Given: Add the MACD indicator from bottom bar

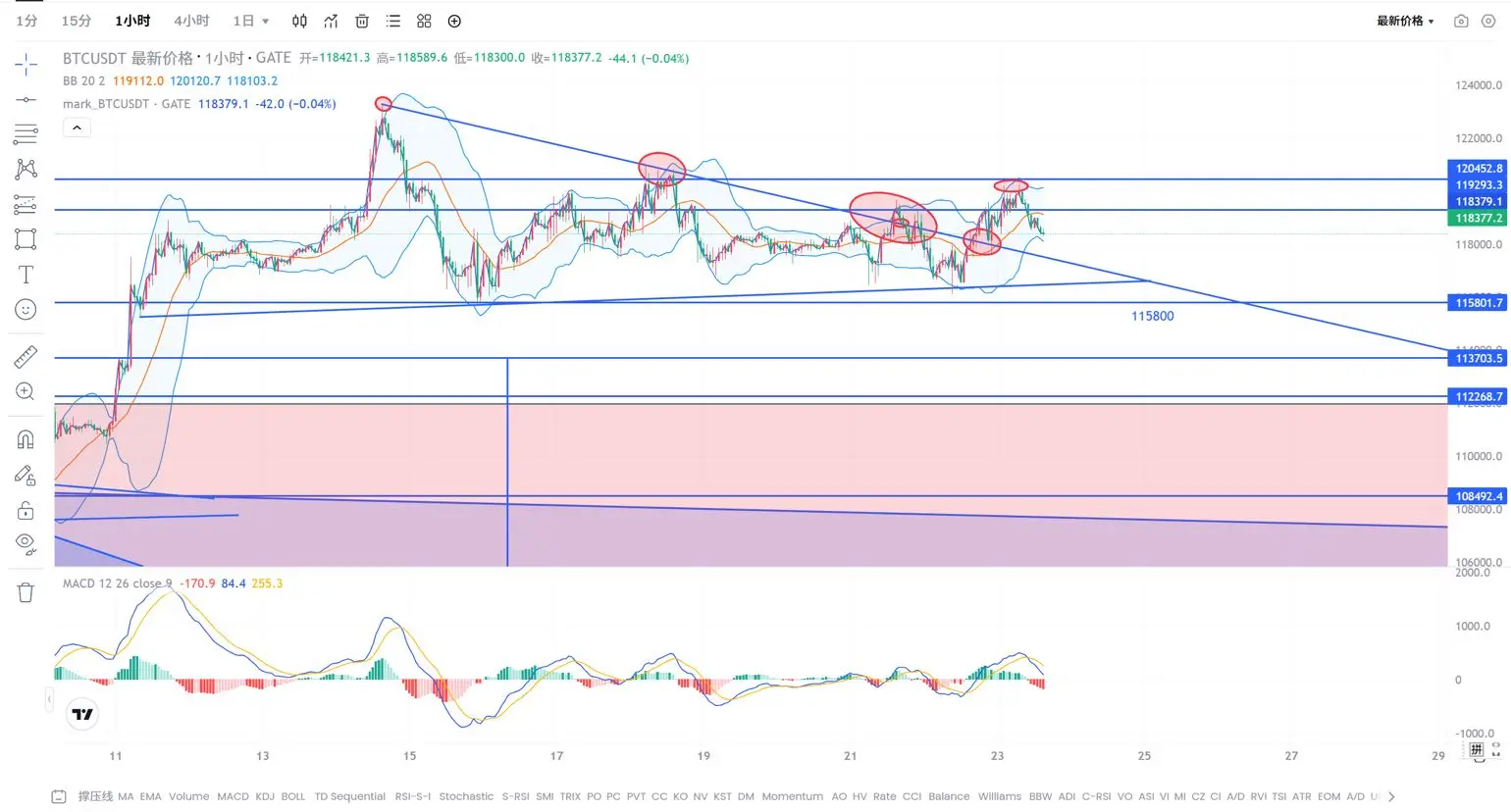Looking at the screenshot, I should pyautogui.click(x=233, y=796).
